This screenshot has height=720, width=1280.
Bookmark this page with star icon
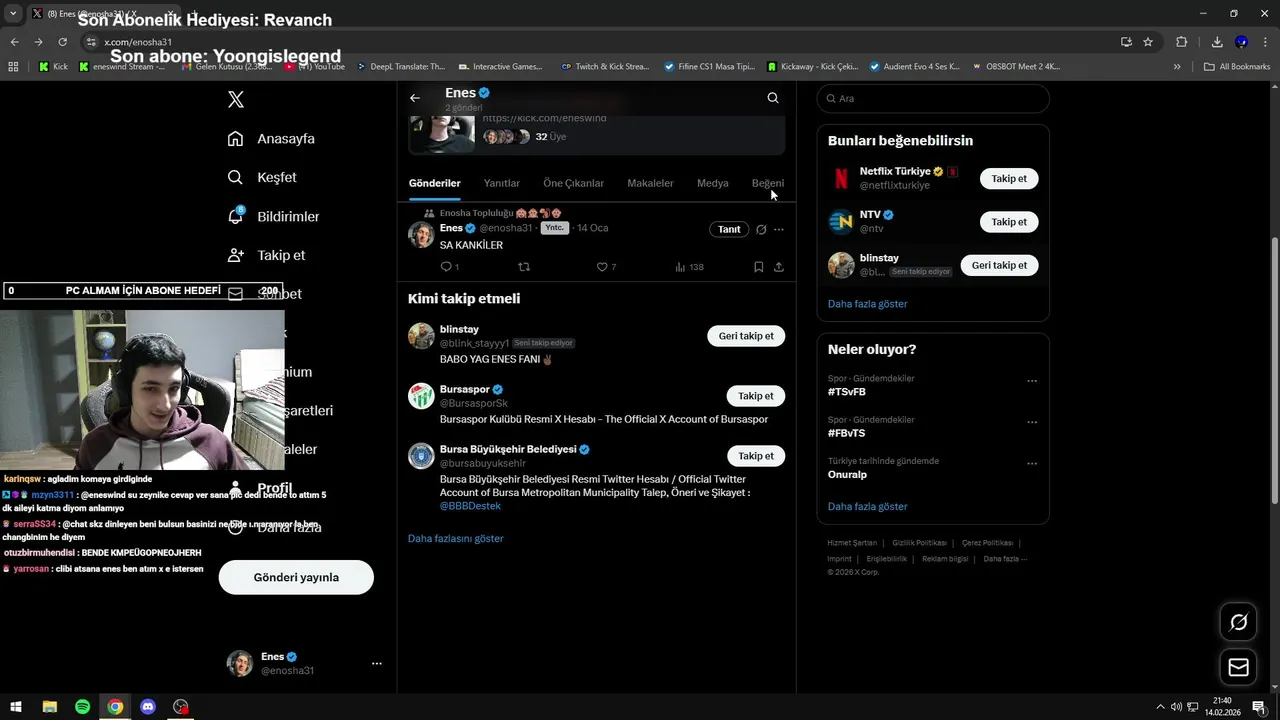pyautogui.click(x=1148, y=42)
